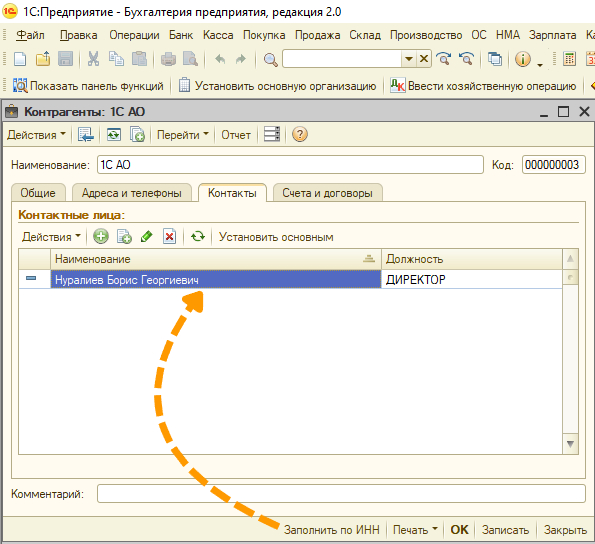This screenshot has height=544, width=595.
Task: Click Re-read refresh icon in form toolbar
Action: coord(113,134)
